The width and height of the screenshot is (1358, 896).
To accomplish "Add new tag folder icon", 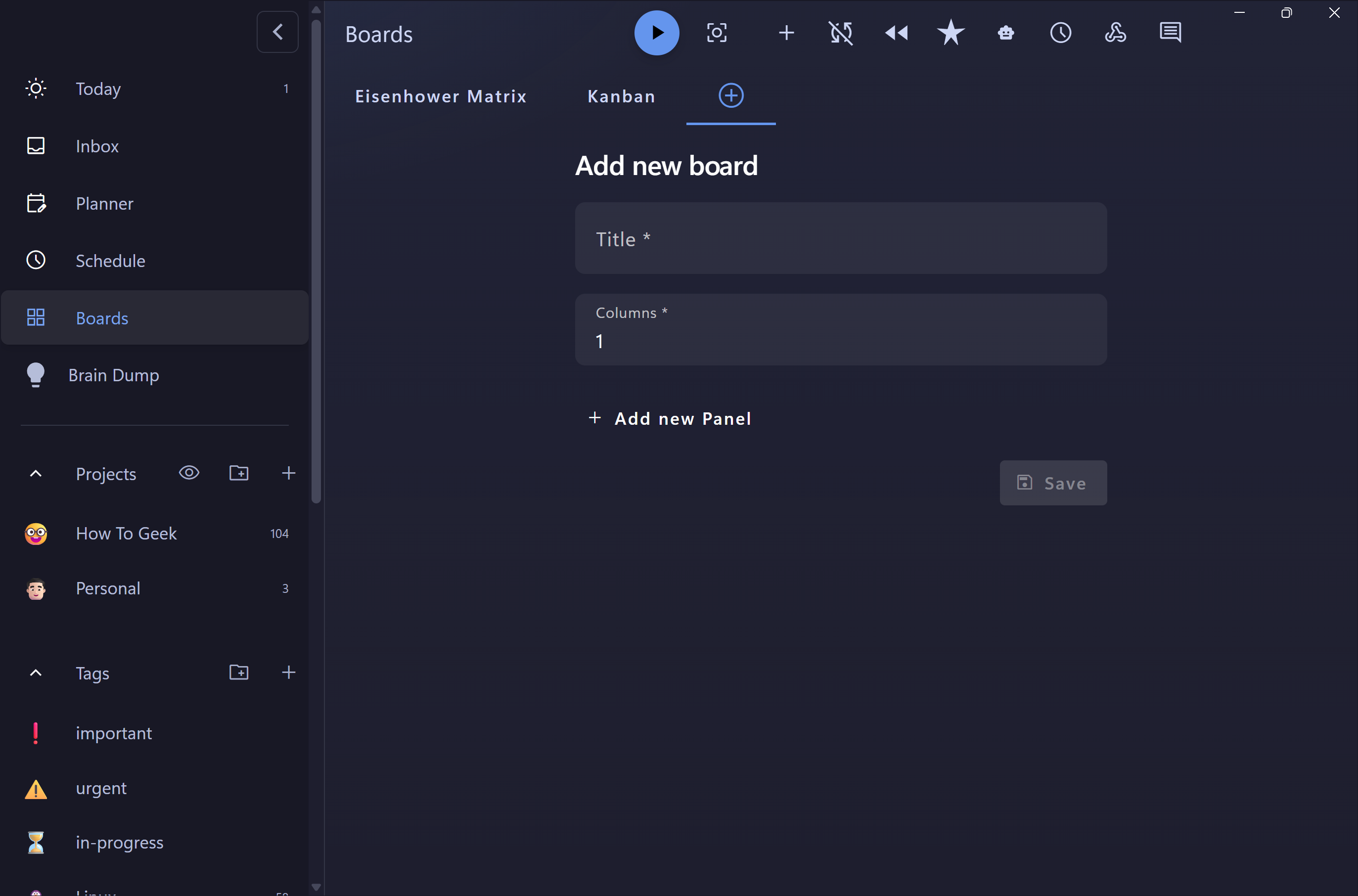I will coord(239,672).
